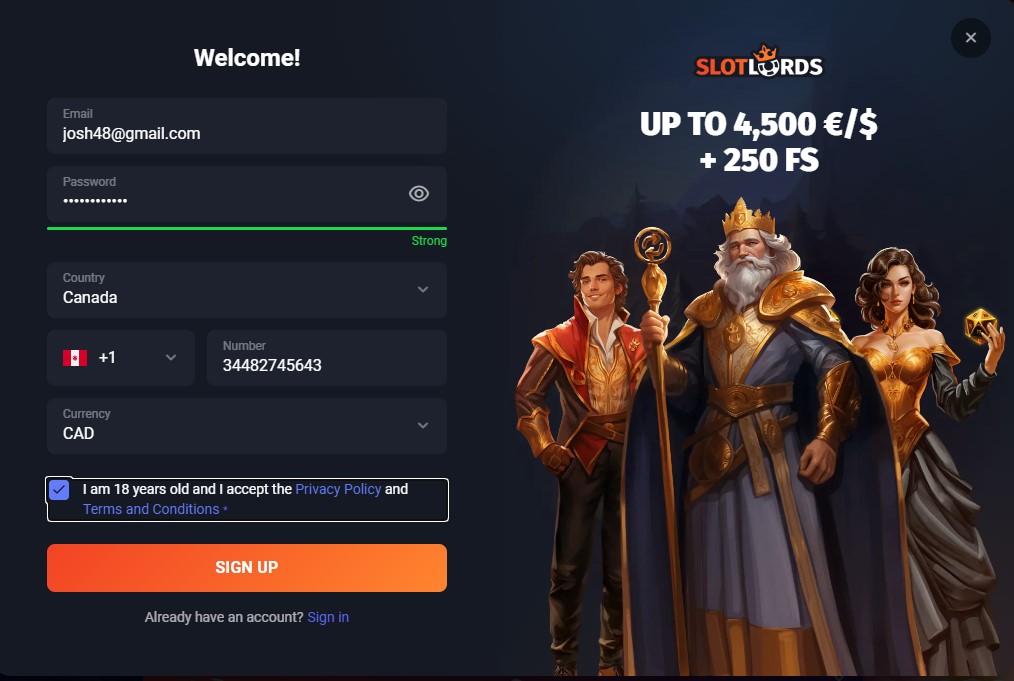Screen dimensions: 1014x681
Task: Click the SIGN UP button
Action: click(x=247, y=567)
